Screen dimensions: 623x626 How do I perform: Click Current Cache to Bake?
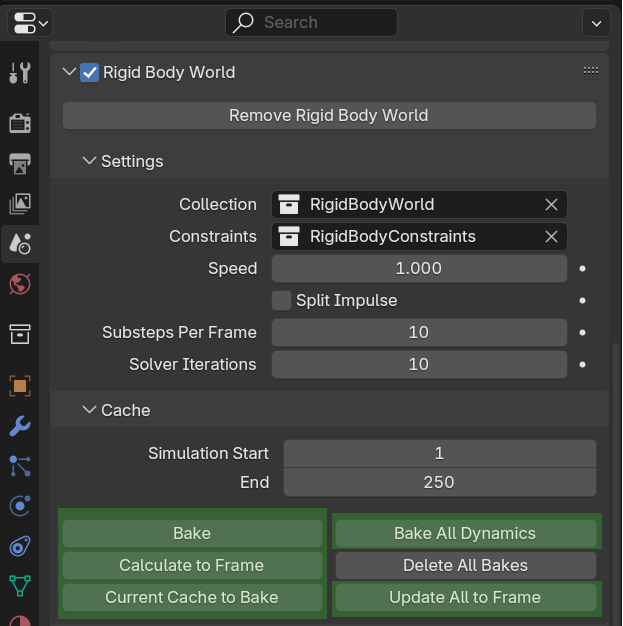(x=192, y=597)
